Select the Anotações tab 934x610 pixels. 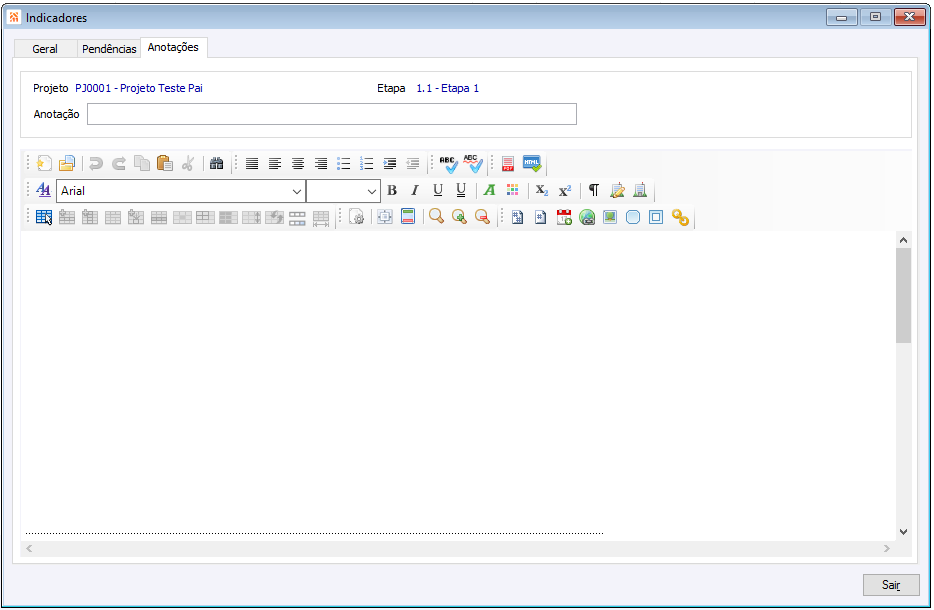(173, 47)
